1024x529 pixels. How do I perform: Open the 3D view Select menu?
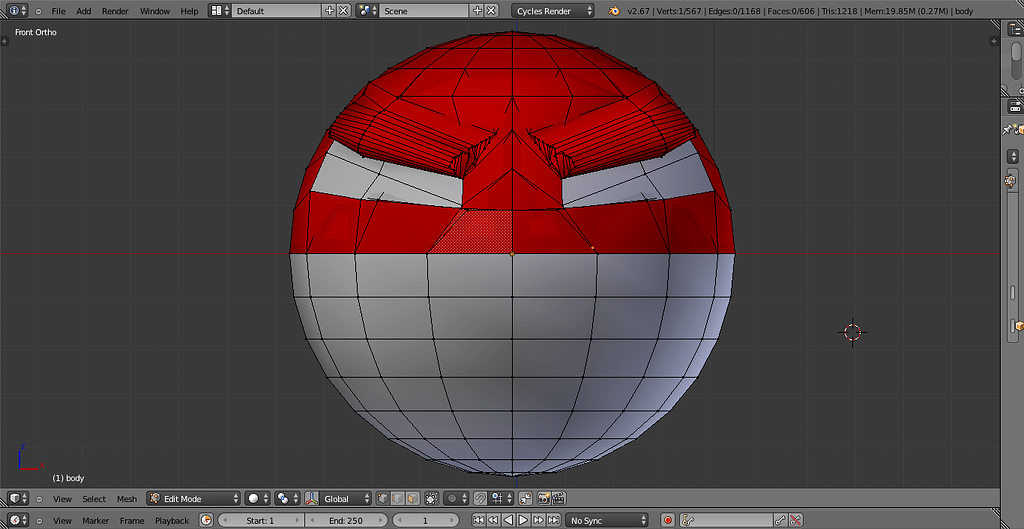click(93, 499)
